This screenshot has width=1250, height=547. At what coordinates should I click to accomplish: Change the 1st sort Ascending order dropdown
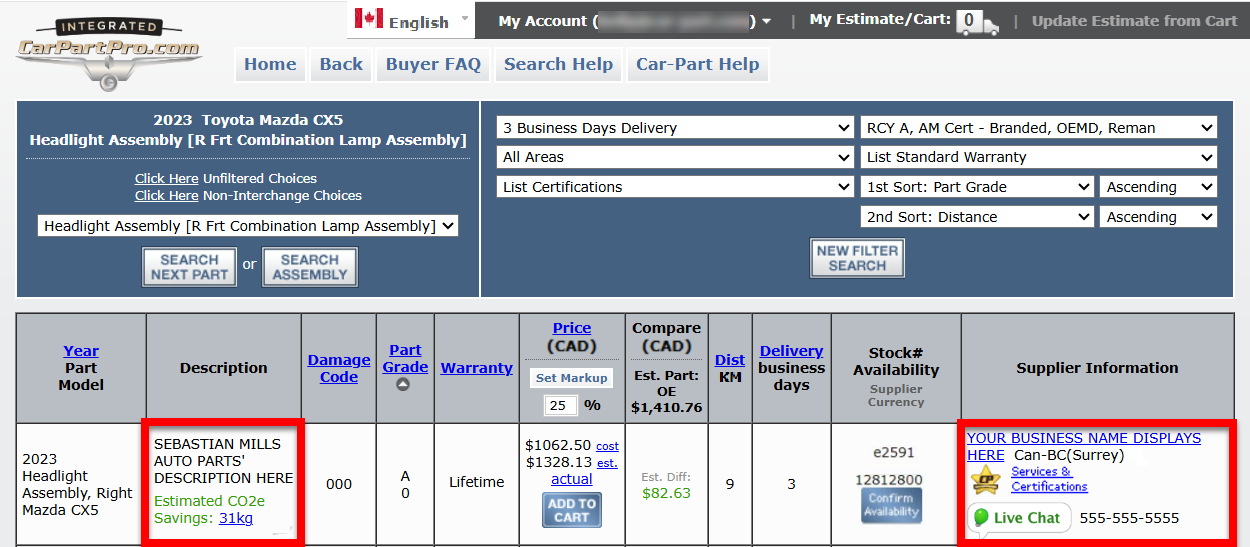pos(1159,187)
